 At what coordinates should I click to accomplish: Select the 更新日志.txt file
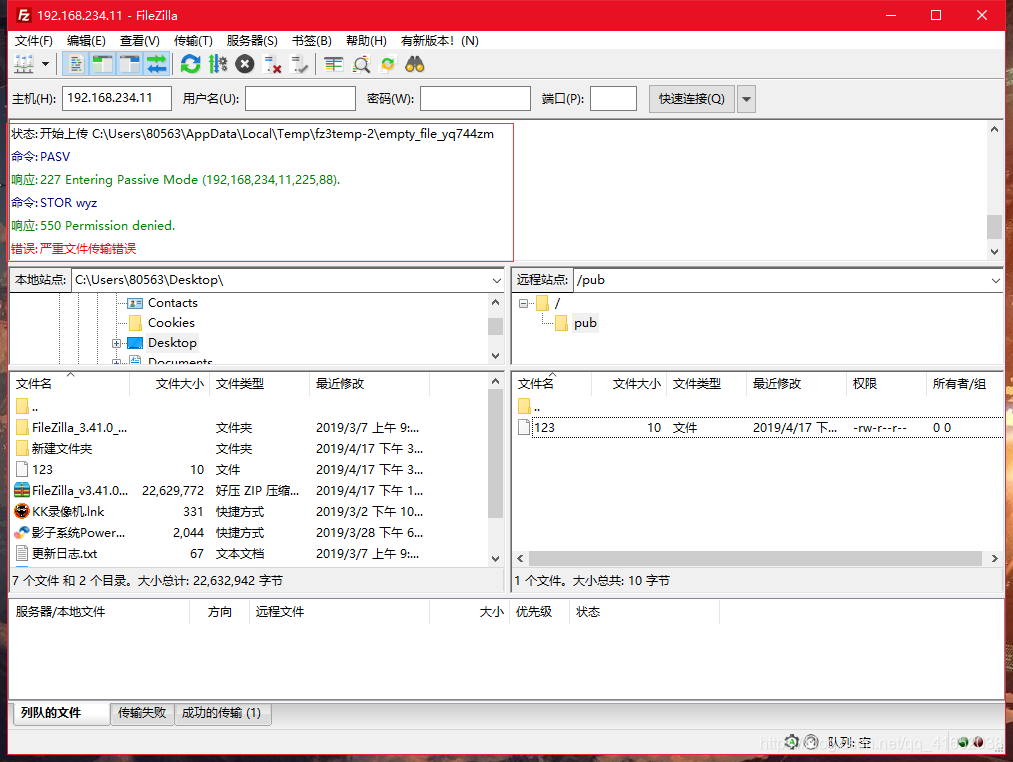(65, 553)
